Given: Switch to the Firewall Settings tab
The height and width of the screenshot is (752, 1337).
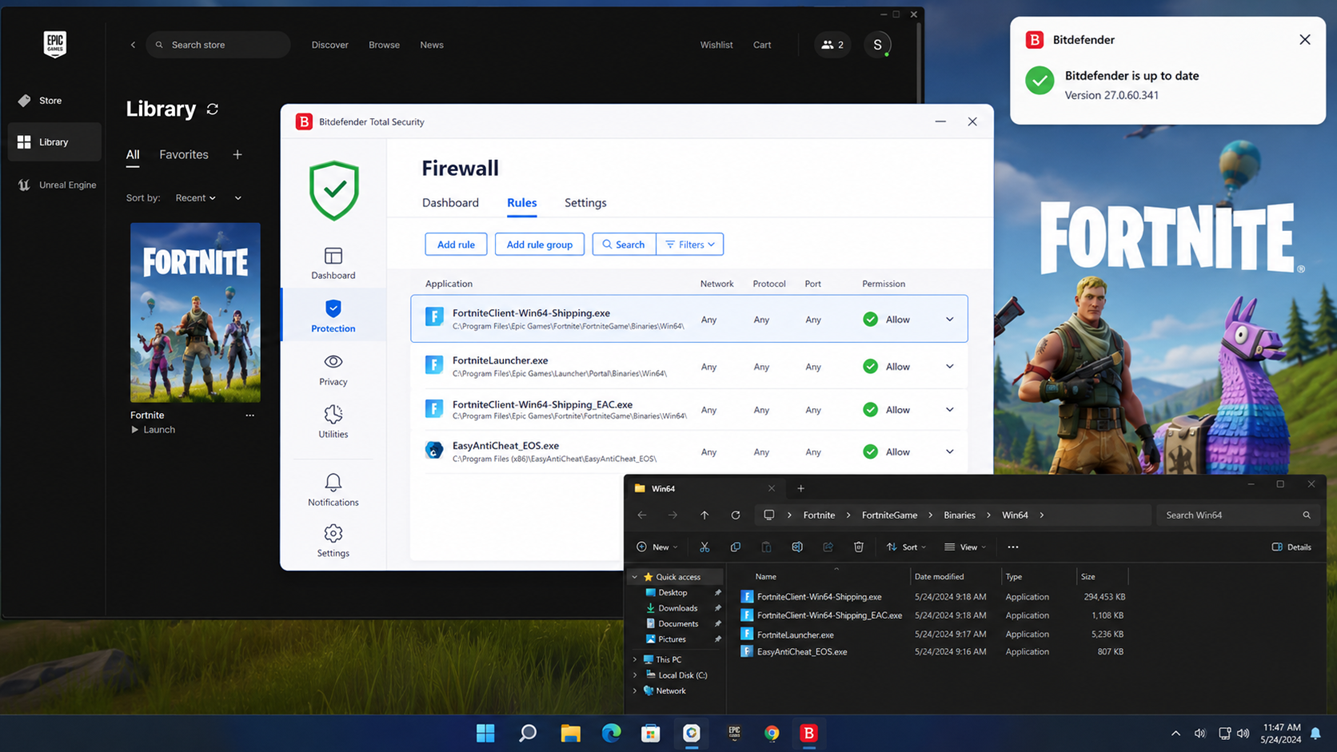Looking at the screenshot, I should click(x=585, y=203).
